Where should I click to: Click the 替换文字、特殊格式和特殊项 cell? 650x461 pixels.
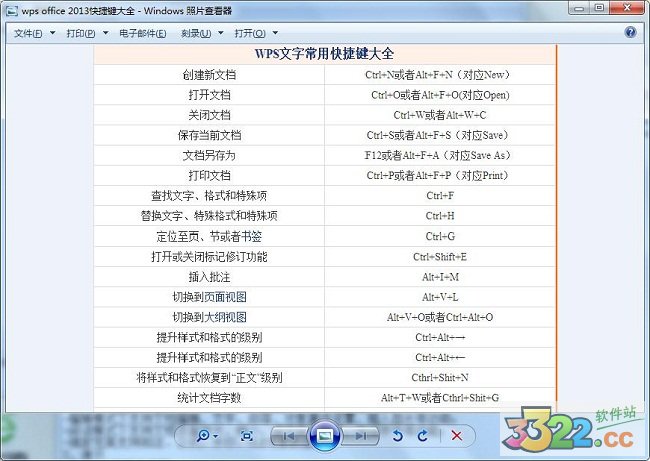click(209, 216)
